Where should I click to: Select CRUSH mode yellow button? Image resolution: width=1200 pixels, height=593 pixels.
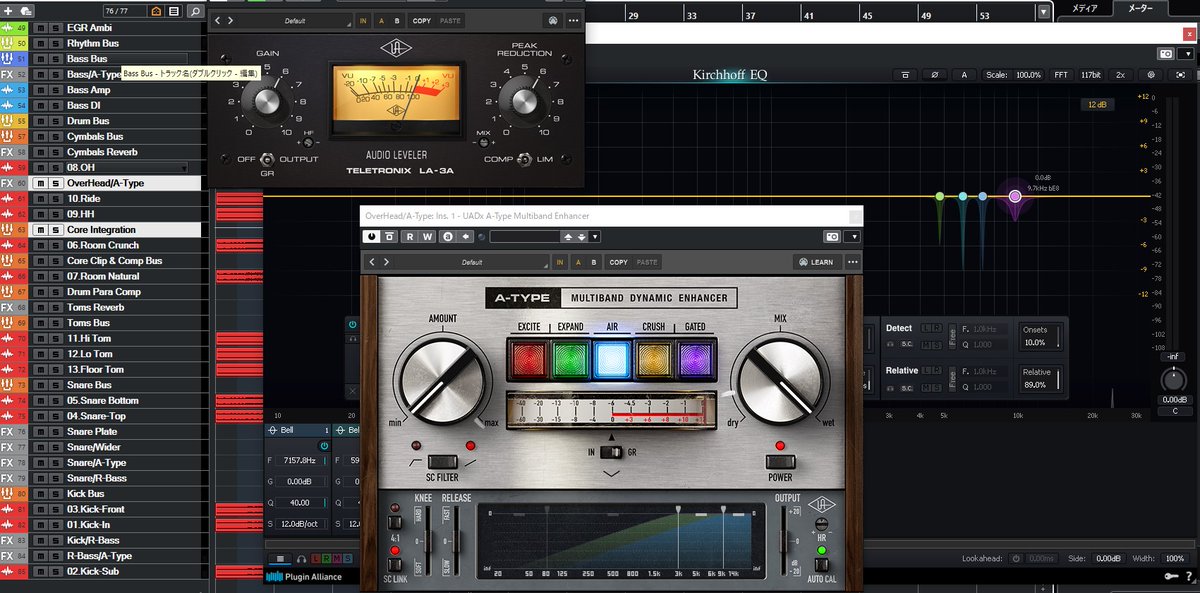tap(654, 357)
